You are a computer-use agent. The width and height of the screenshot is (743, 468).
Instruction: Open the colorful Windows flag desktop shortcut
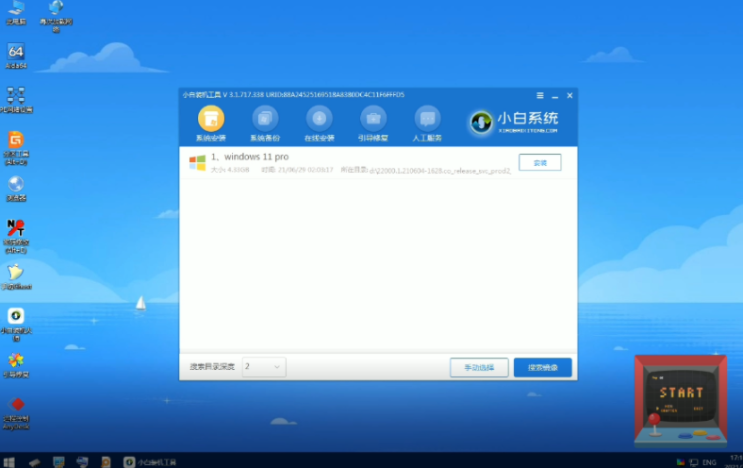click(x=16, y=360)
